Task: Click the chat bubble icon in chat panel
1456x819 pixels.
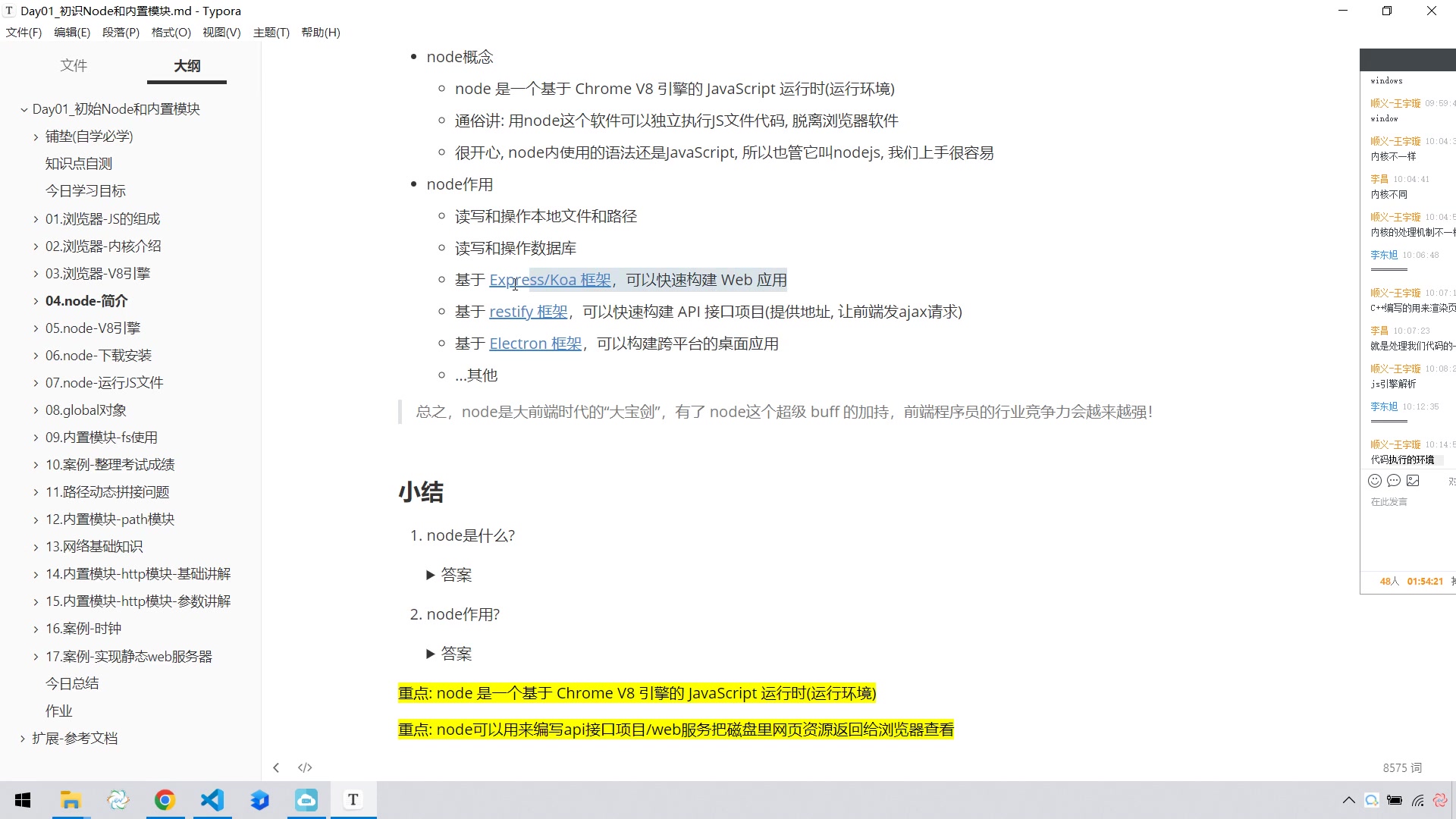Action: (1394, 480)
